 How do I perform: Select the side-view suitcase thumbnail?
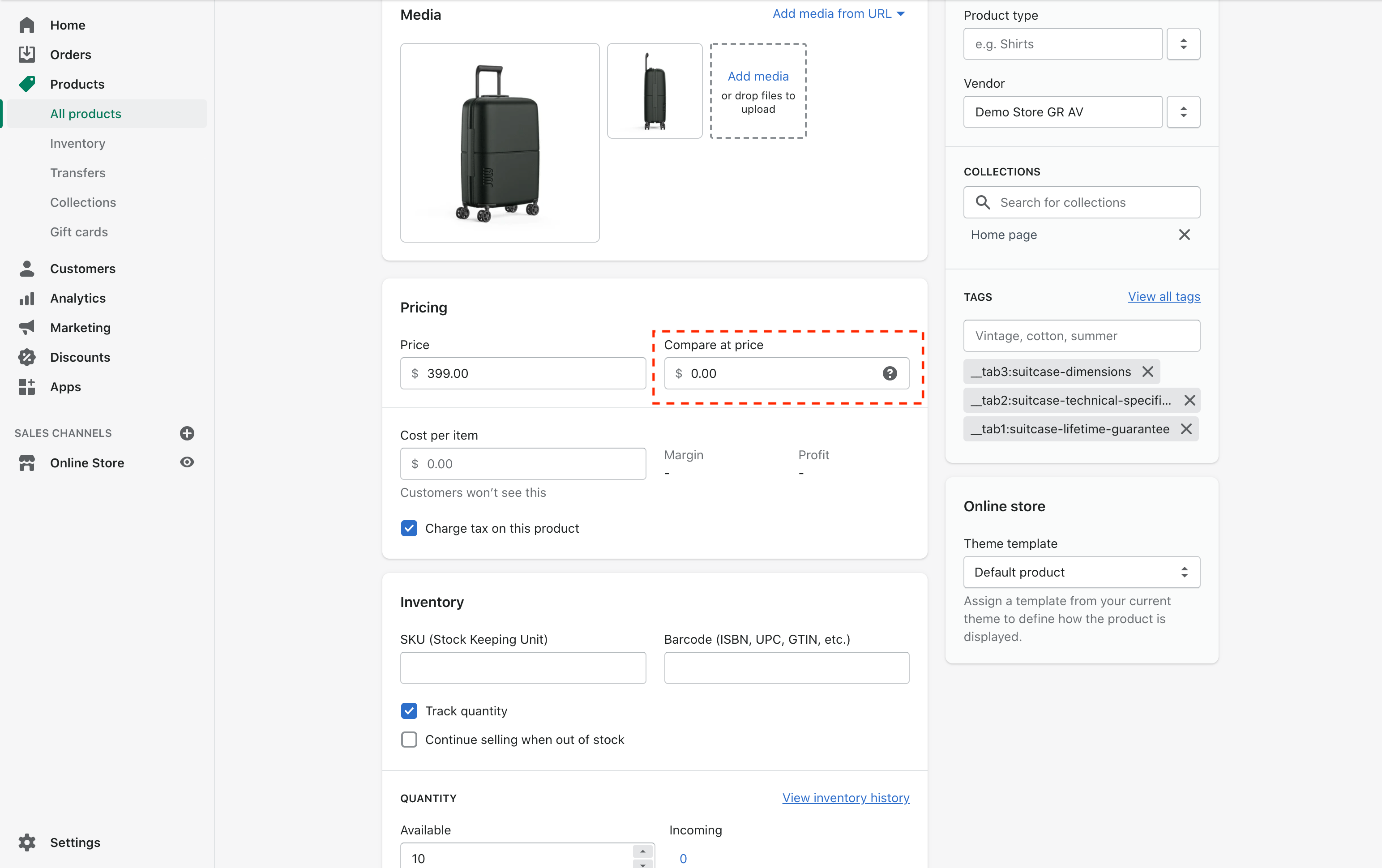[654, 90]
